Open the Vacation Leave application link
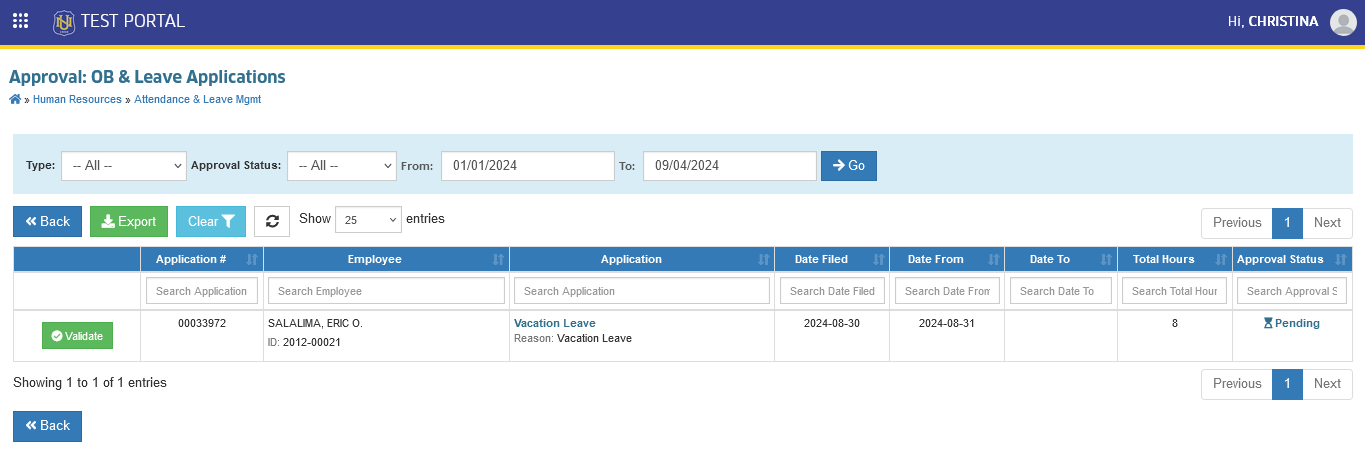The image size is (1365, 453). pyautogui.click(x=555, y=323)
